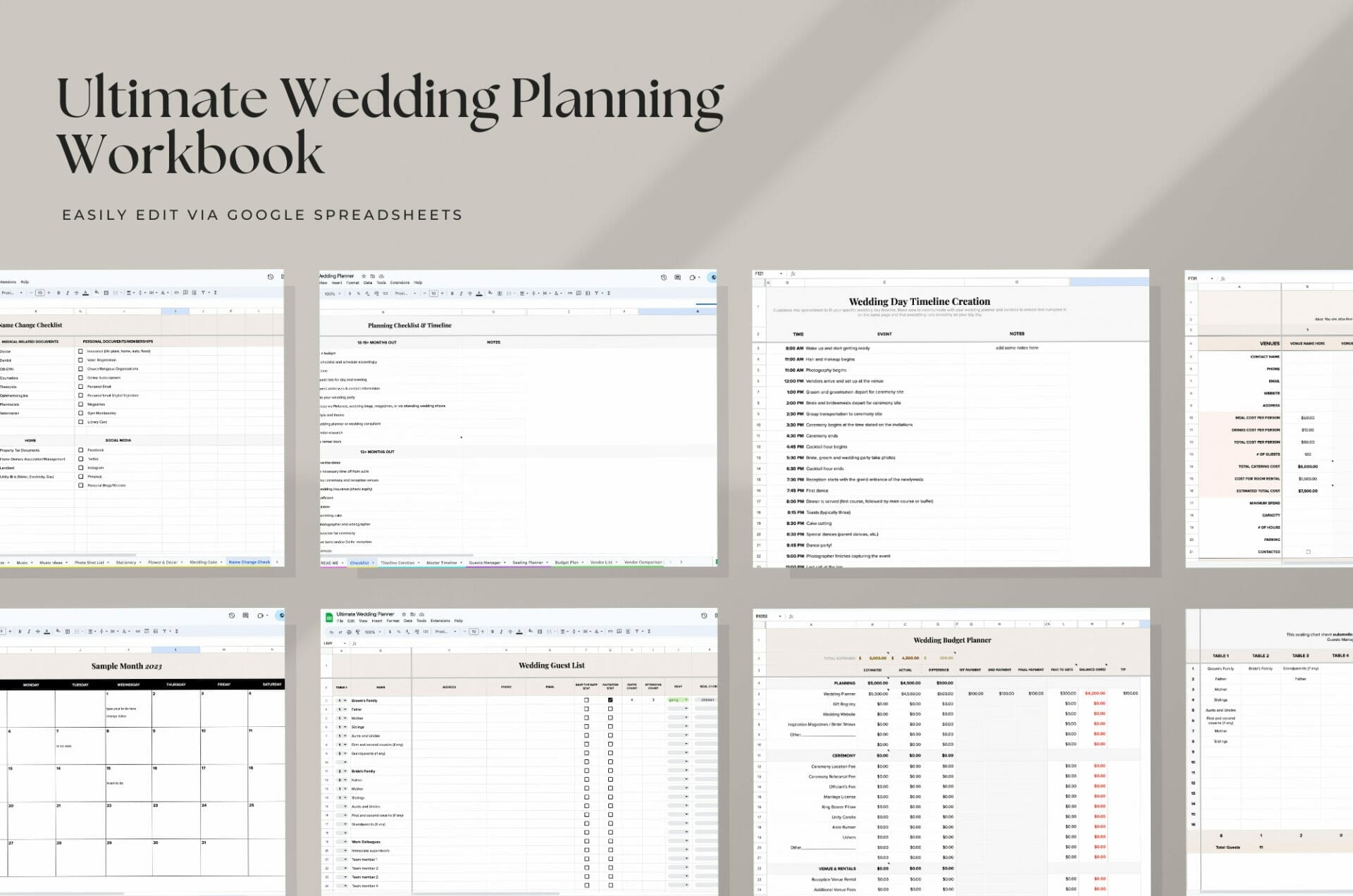1353x896 pixels.
Task: Open the Extensions menu
Action: click(x=440, y=621)
